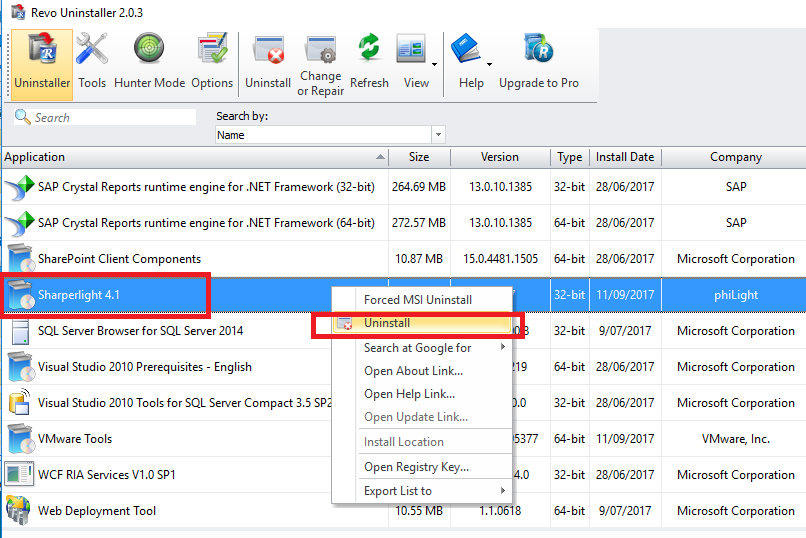Select SharePoint Client Components row
The image size is (806, 538).
119,259
